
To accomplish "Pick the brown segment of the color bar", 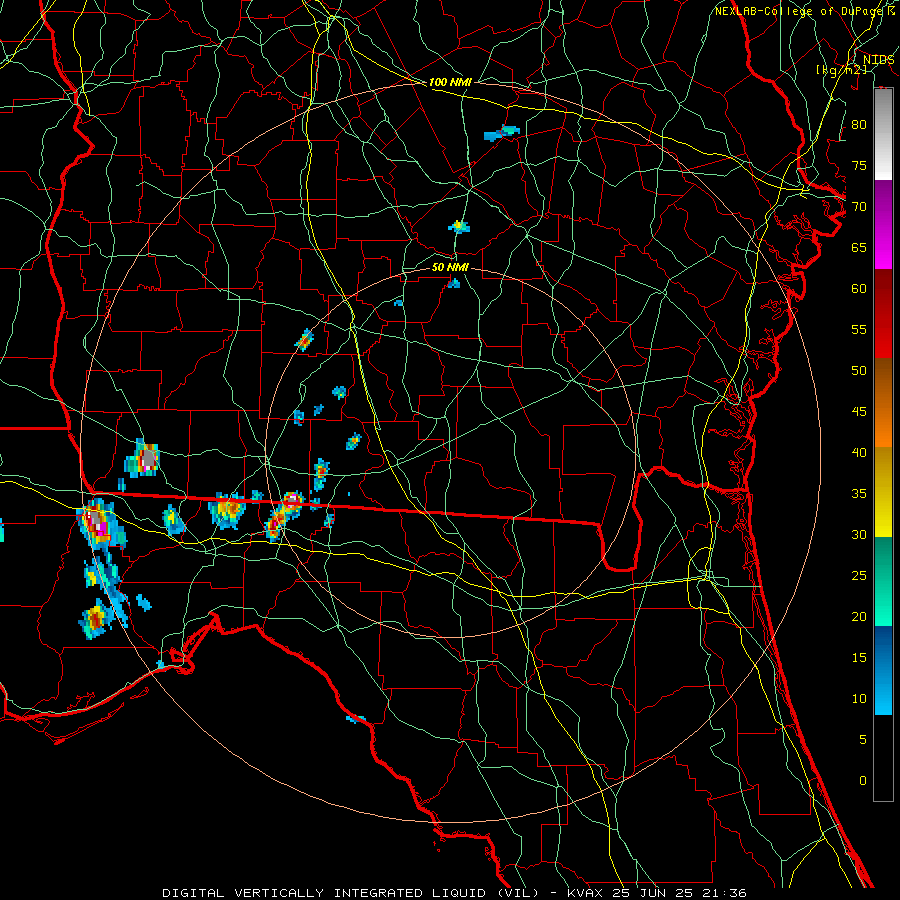I will (x=883, y=402).
